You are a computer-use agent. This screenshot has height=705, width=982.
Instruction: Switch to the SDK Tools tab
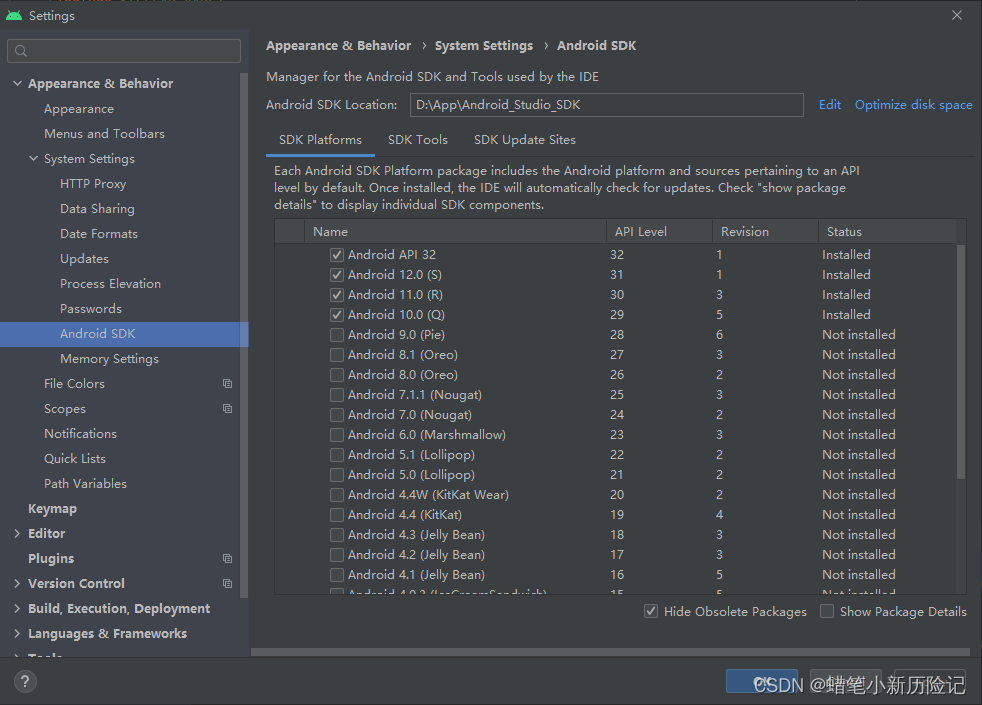418,140
